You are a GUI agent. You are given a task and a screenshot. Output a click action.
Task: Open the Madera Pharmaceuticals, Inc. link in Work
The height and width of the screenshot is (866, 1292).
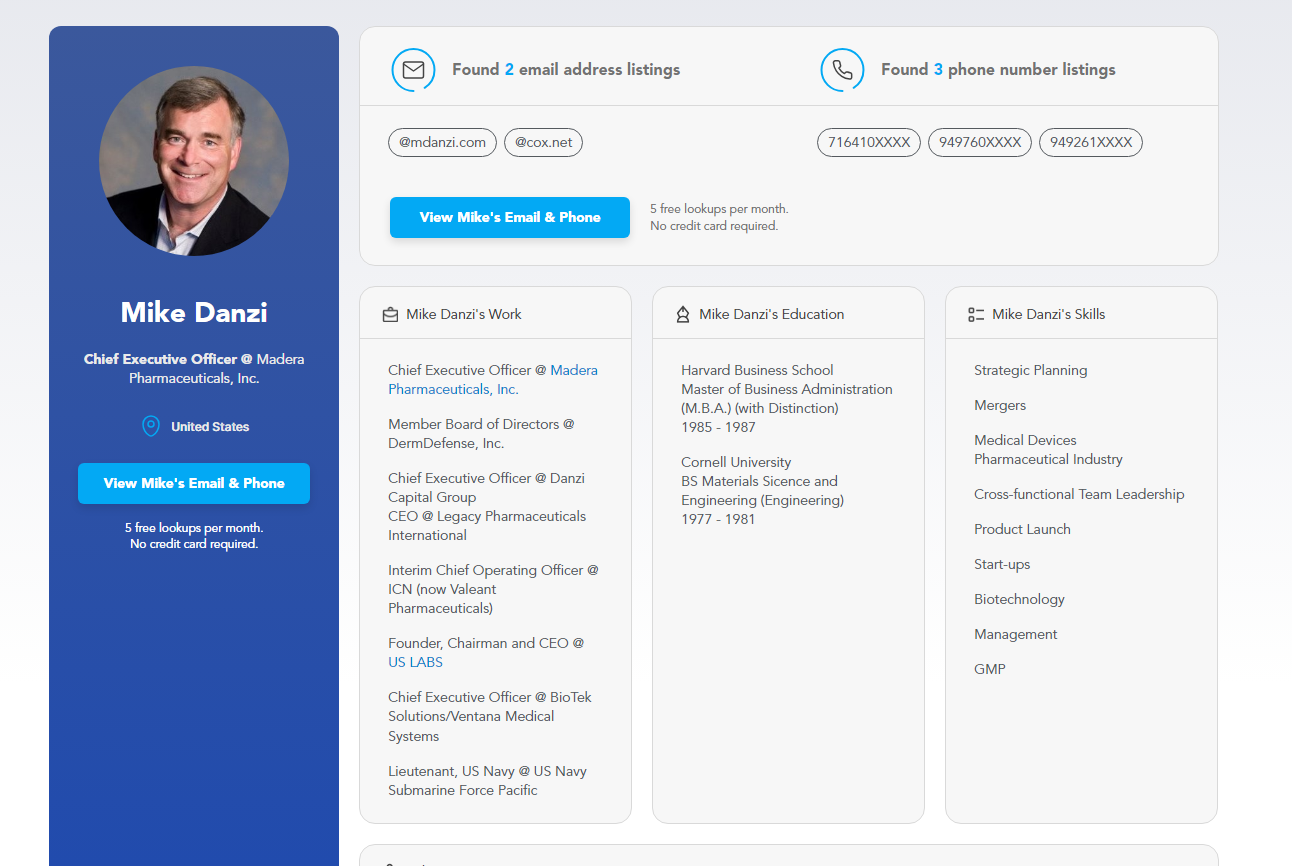pos(493,380)
